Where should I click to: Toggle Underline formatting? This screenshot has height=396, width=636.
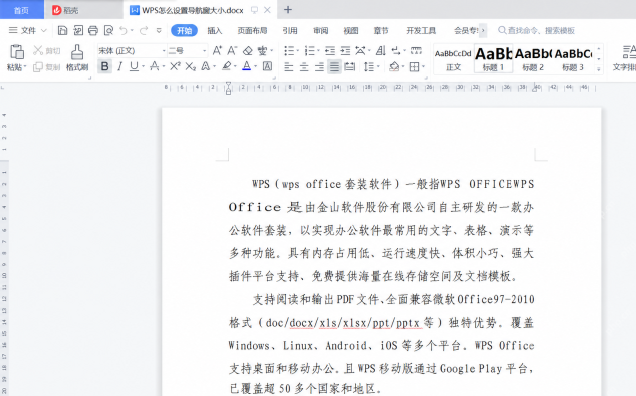pos(134,66)
